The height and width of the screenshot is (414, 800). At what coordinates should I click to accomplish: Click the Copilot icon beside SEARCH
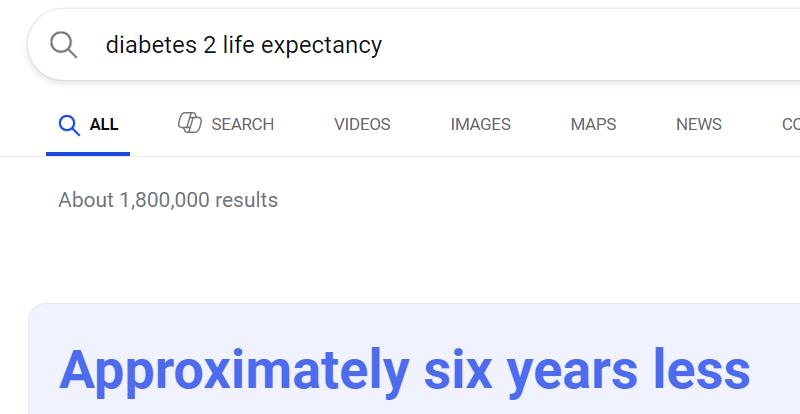[190, 123]
